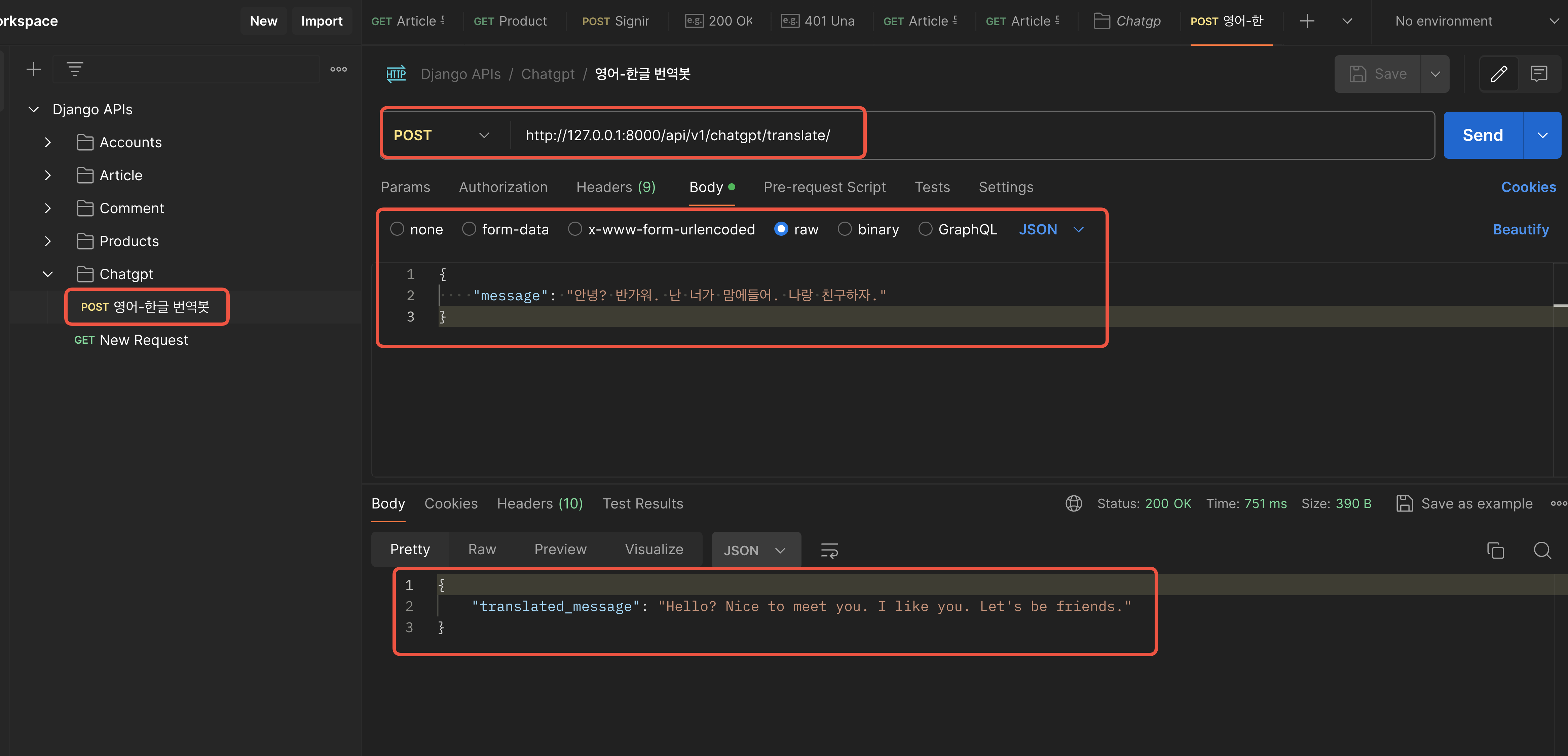Copy response using the copy icon
The image size is (1568, 756).
coord(1495,550)
